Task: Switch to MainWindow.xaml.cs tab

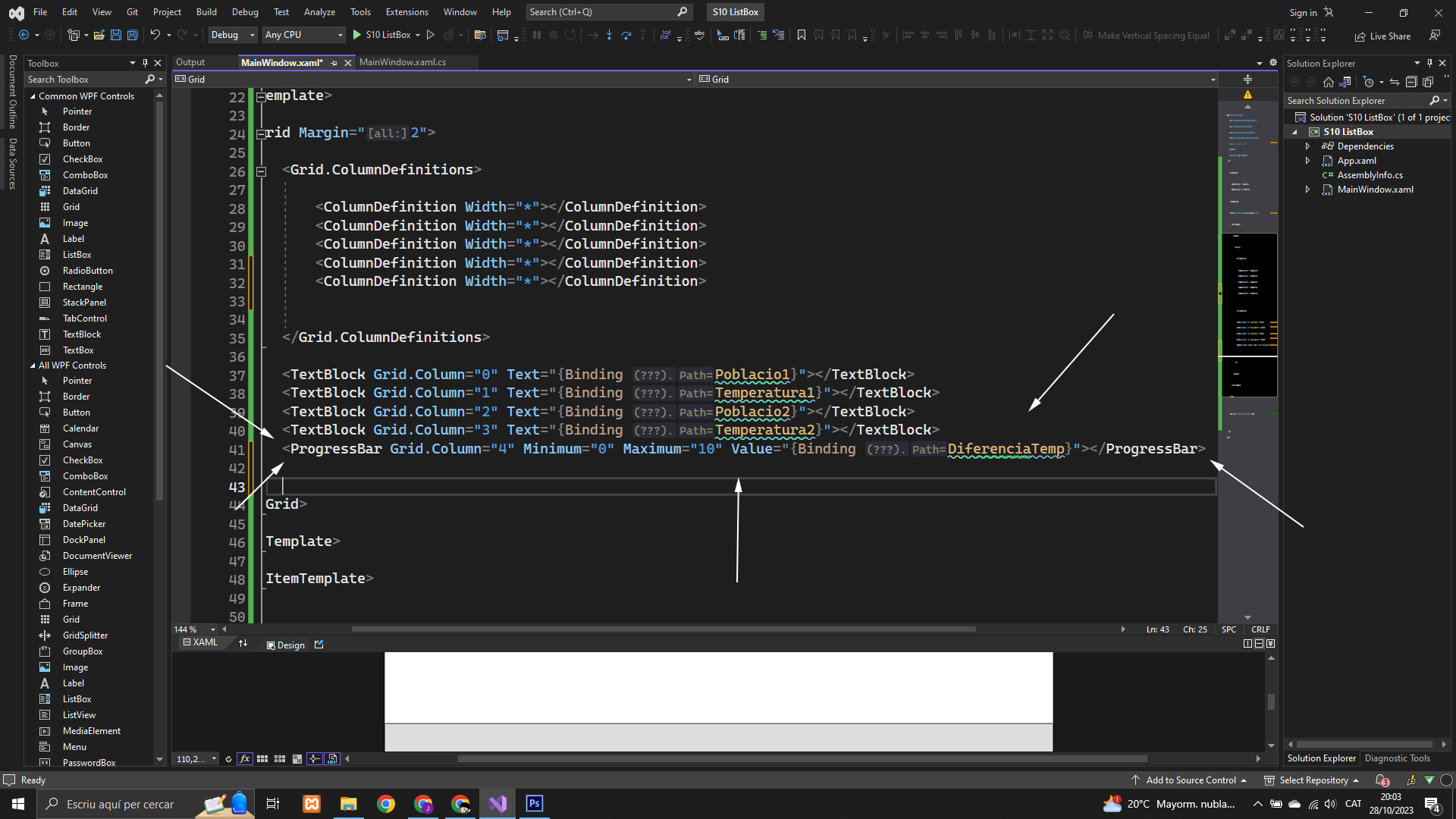Action: [402, 62]
